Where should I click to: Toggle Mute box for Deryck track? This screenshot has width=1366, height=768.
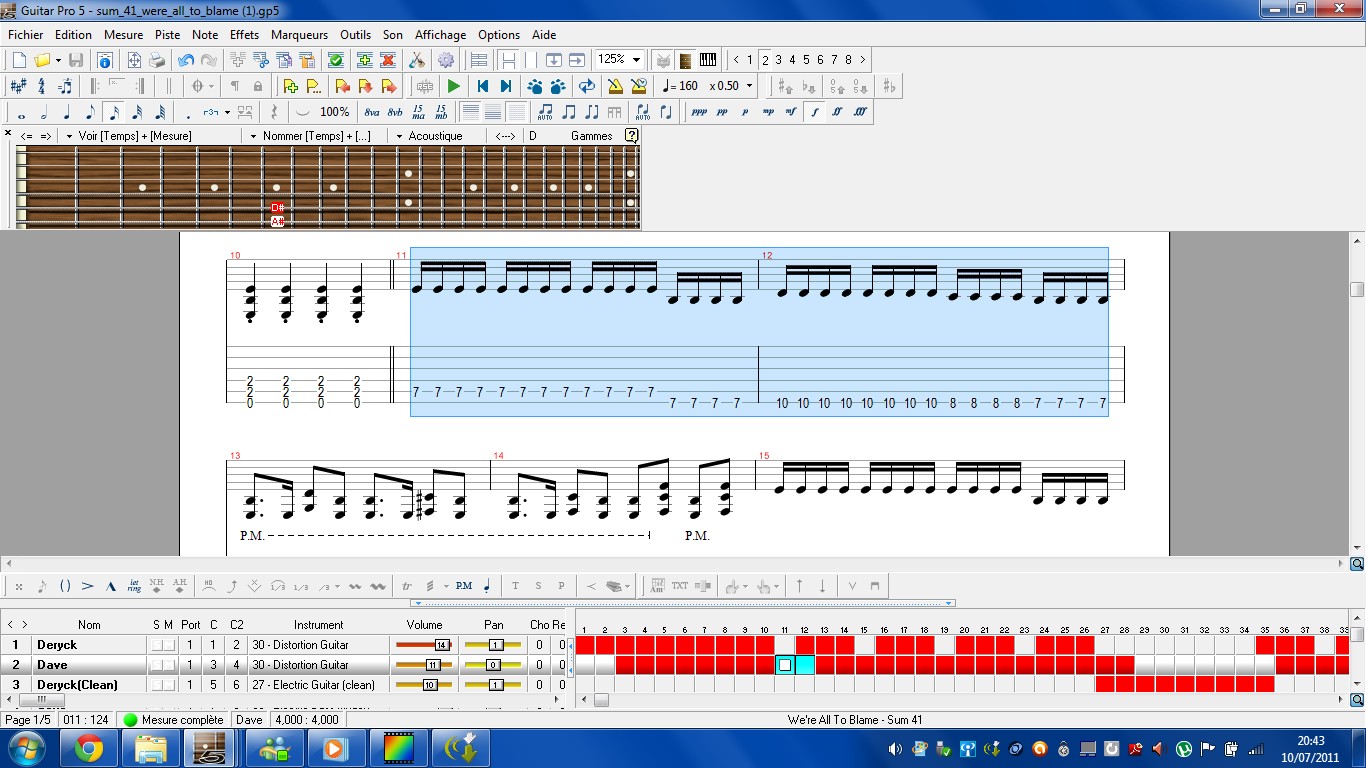pos(169,645)
